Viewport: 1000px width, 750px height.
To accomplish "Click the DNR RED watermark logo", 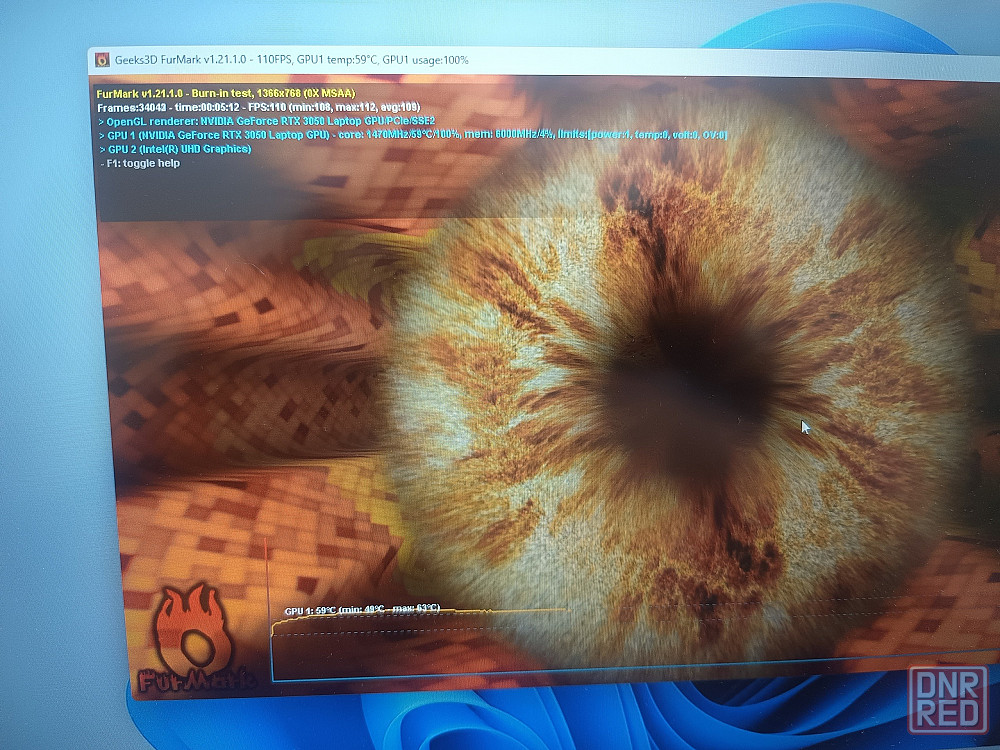I will 948,699.
